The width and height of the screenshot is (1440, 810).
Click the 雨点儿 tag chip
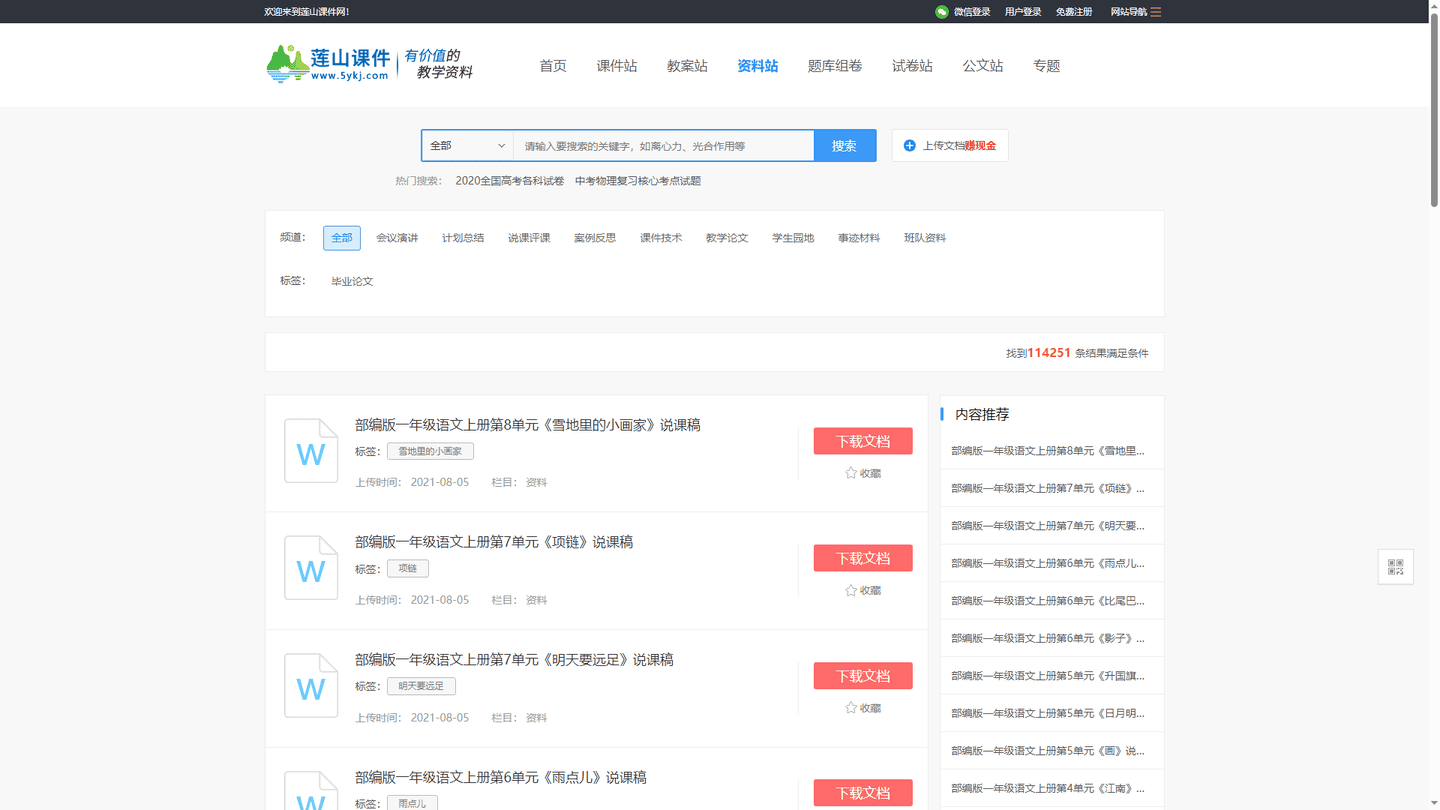coord(412,803)
